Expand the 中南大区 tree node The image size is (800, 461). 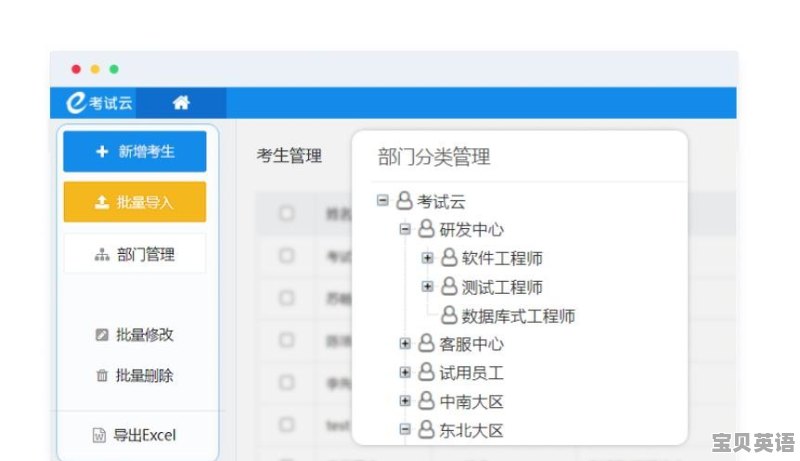point(405,401)
